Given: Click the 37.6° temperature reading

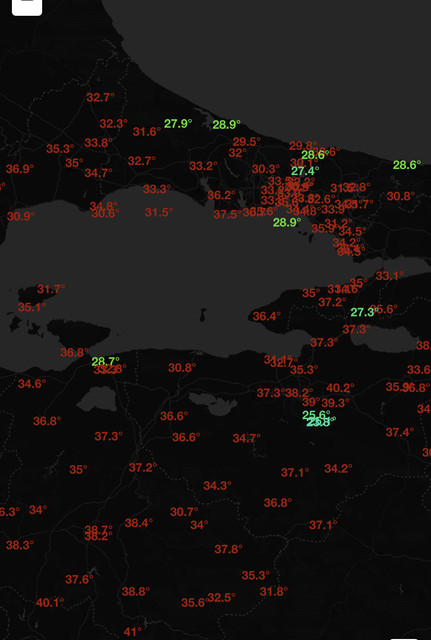Looking at the screenshot, I should point(80,580).
